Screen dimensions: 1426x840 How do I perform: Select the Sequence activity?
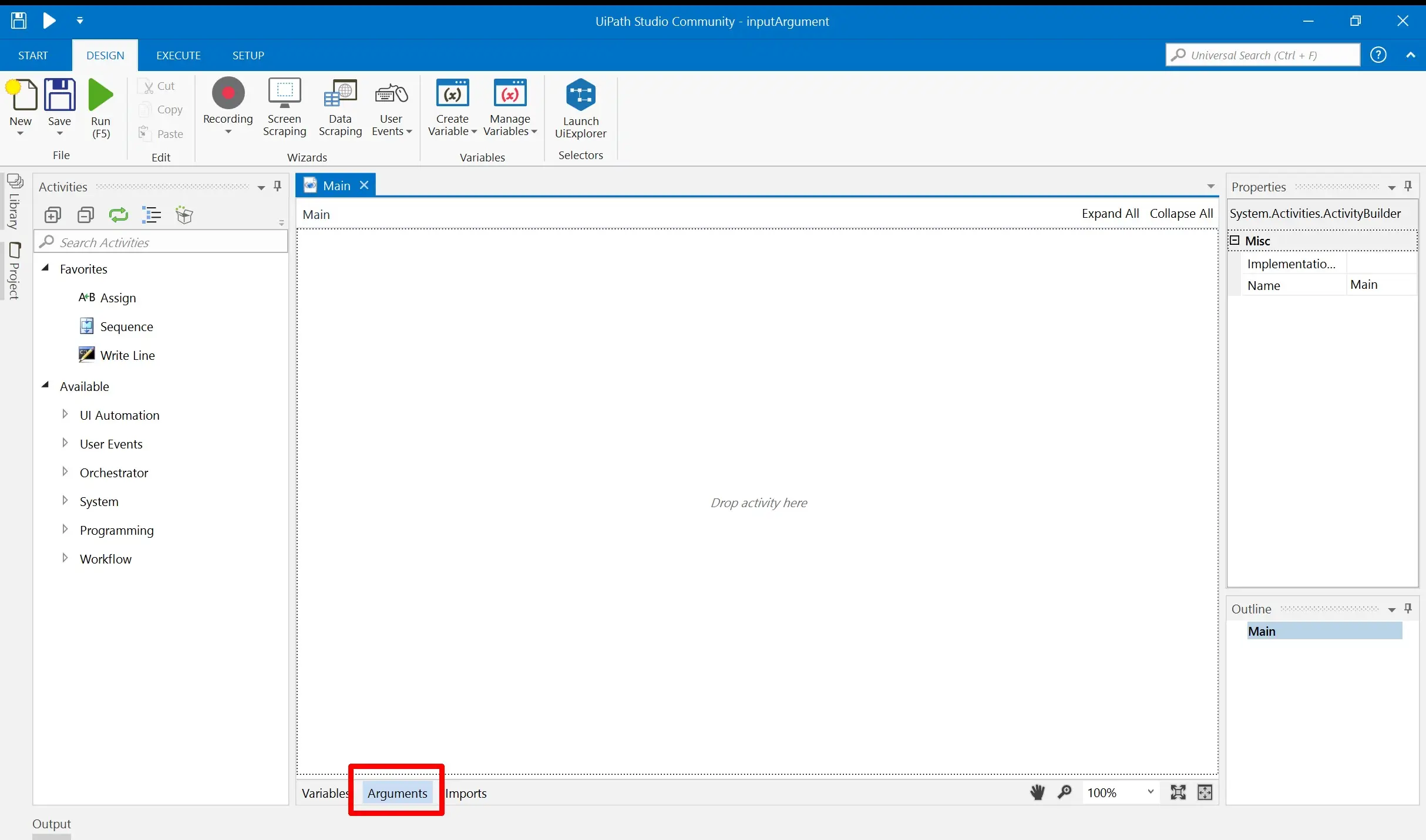pos(116,326)
